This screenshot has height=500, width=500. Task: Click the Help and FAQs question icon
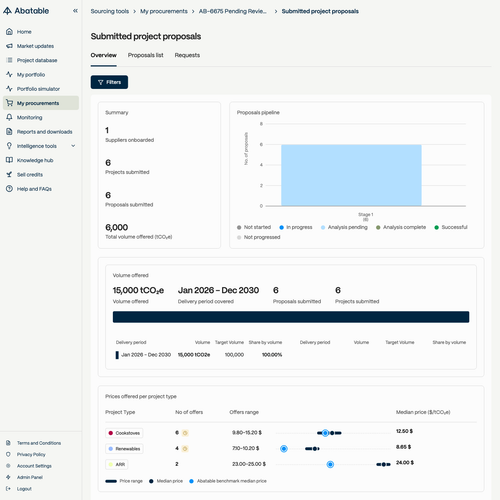click(9, 189)
